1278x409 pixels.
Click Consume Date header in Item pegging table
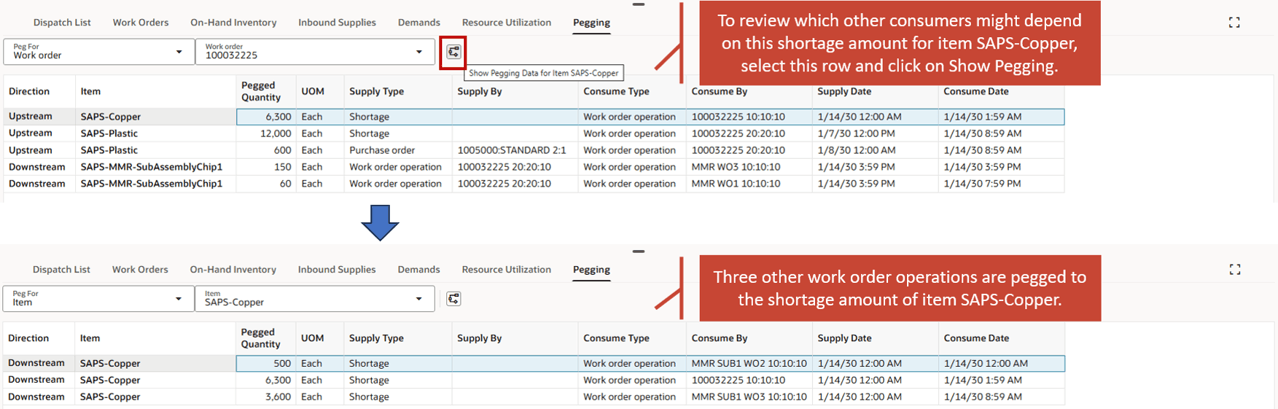coord(976,338)
